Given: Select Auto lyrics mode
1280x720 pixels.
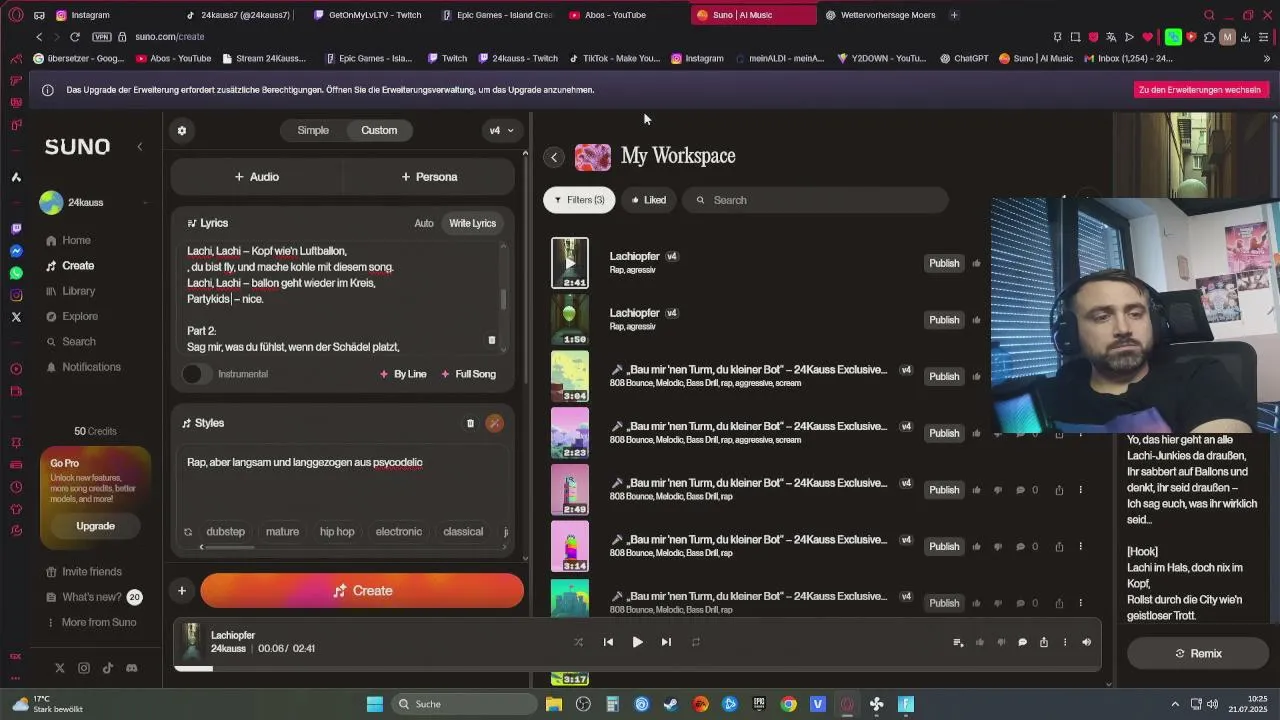Looking at the screenshot, I should pos(424,223).
